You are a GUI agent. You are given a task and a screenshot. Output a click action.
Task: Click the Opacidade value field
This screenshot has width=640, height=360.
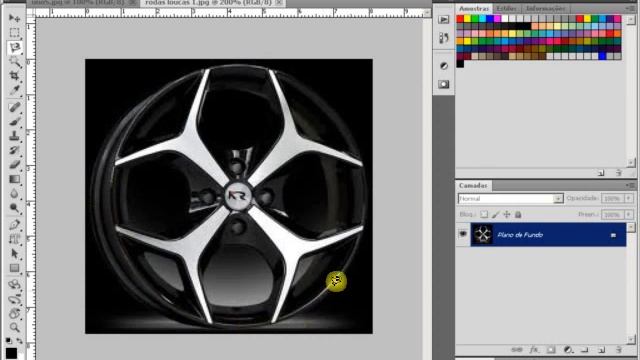[x=612, y=198]
